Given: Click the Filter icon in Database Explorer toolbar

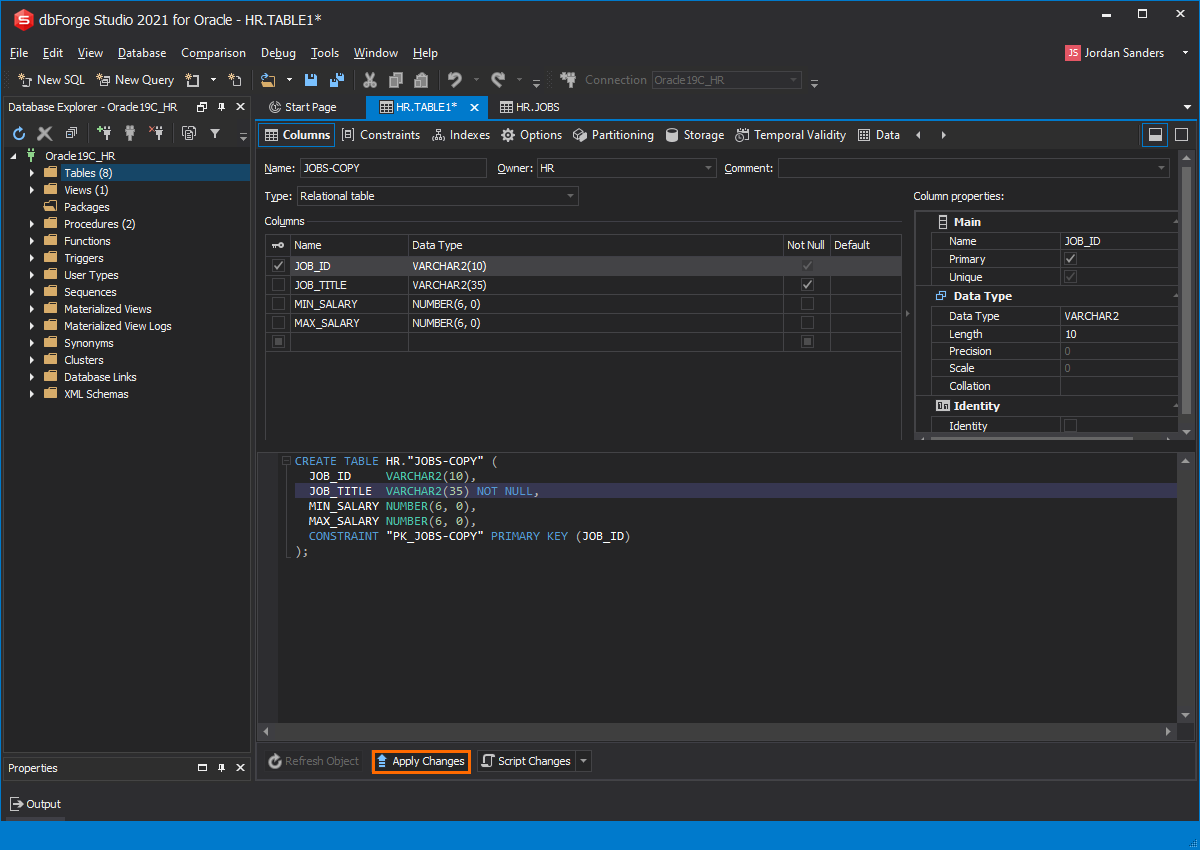Looking at the screenshot, I should [x=216, y=133].
